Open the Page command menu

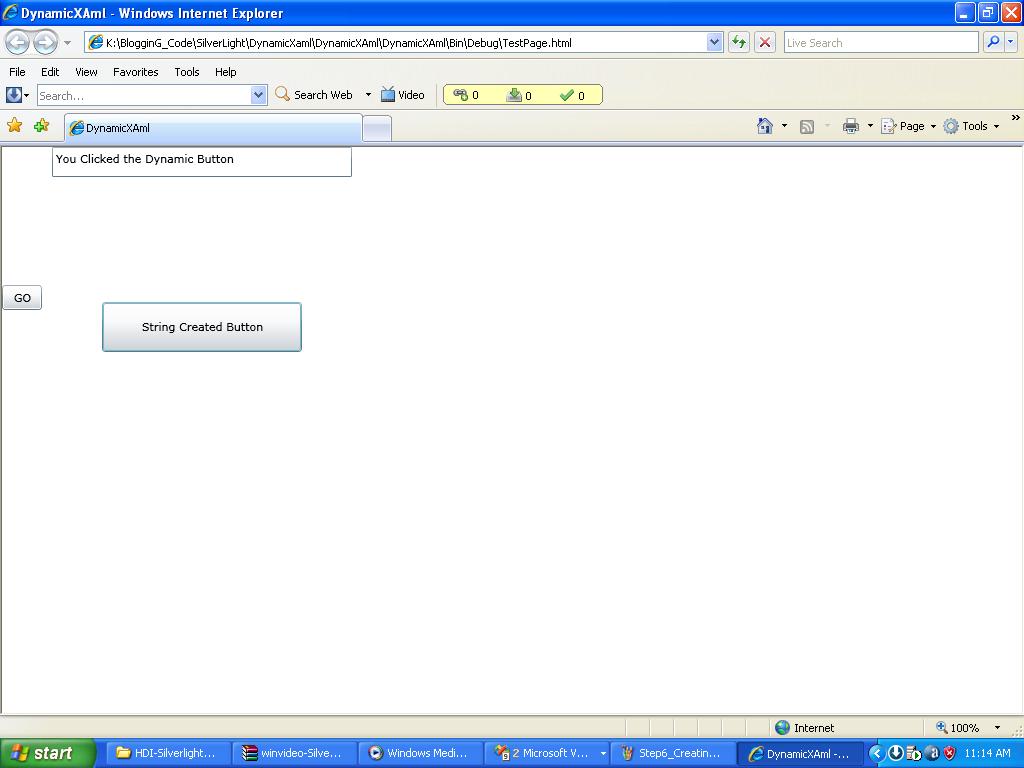908,126
